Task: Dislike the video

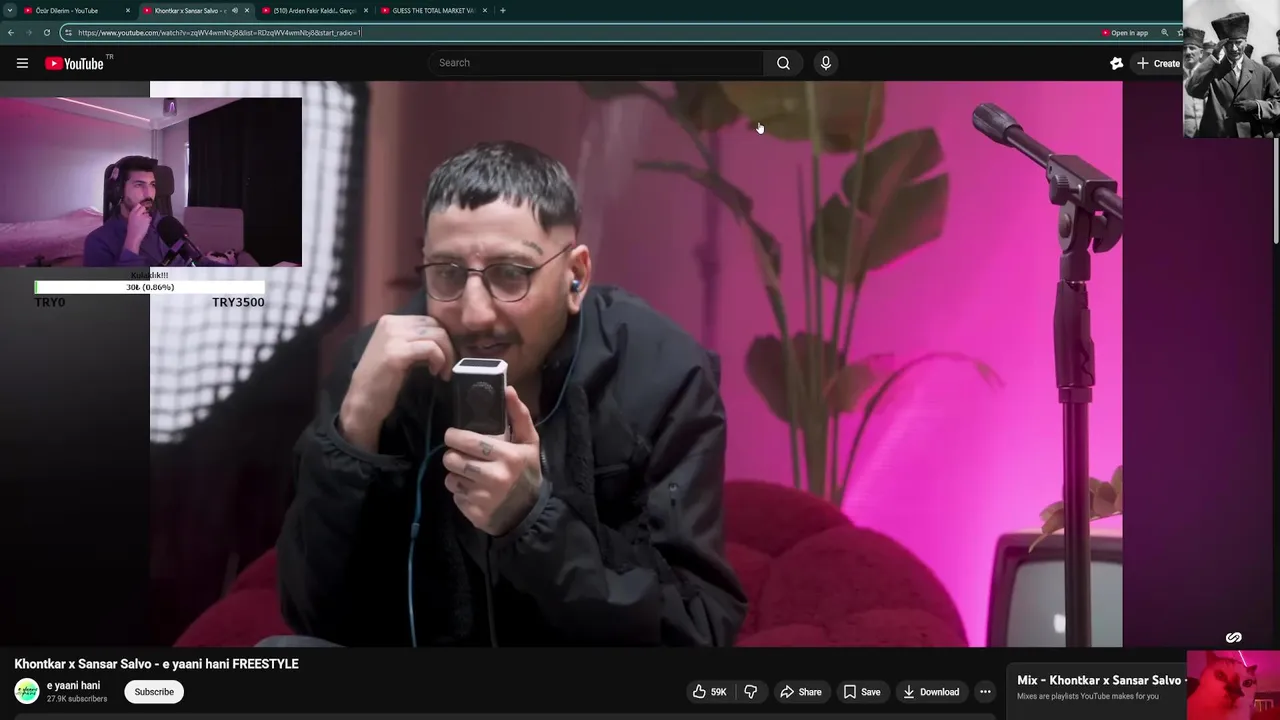Action: [751, 692]
